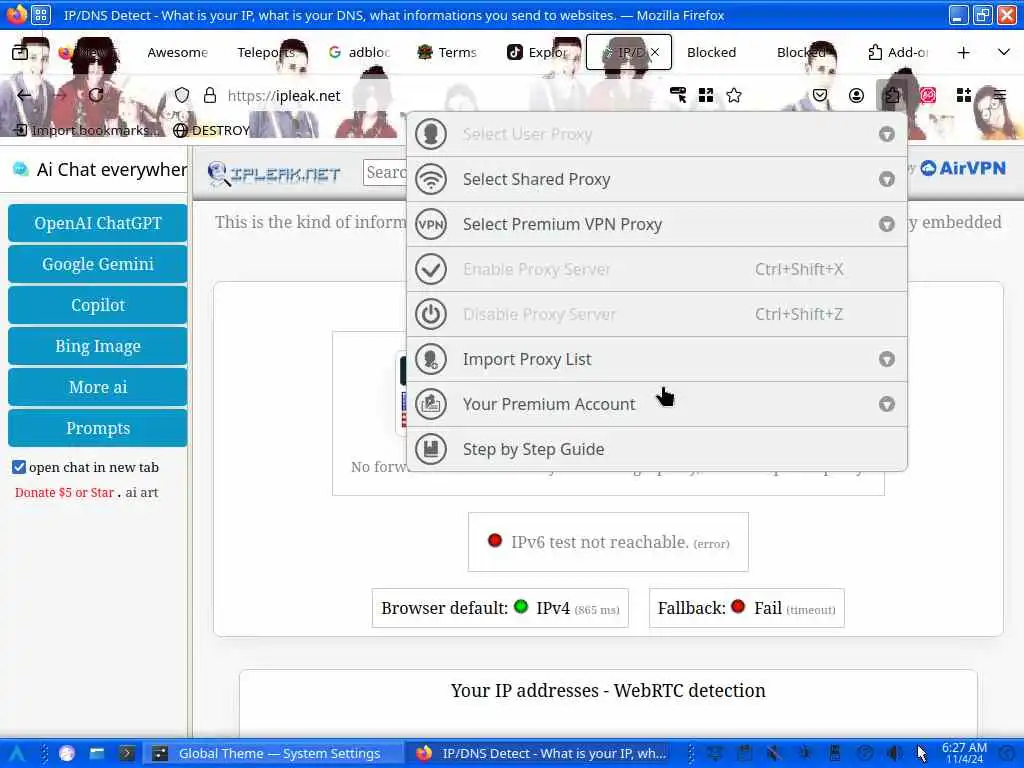Click the Select User Proxy avatar icon
The height and width of the screenshot is (768, 1024).
(x=430, y=134)
